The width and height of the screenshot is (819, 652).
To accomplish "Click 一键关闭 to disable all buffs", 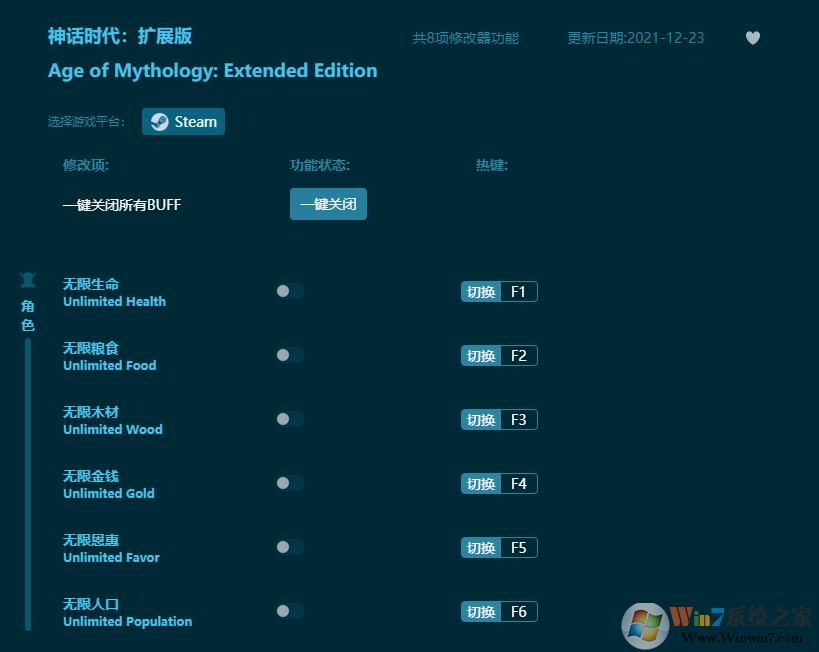I will (328, 204).
